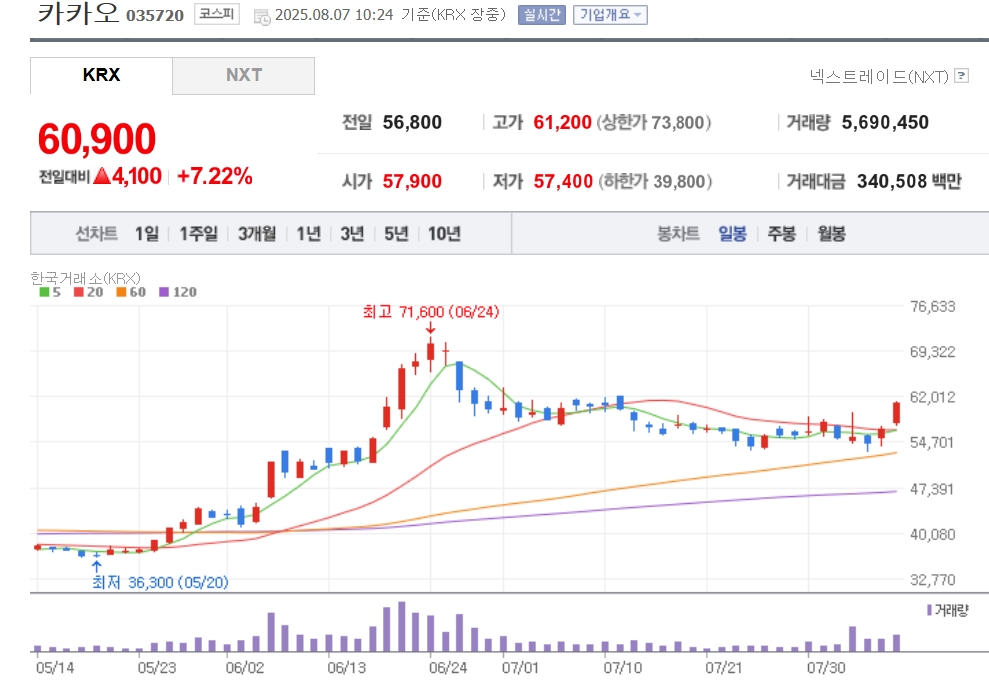
Task: Open the 기업개요 dropdown
Action: coord(610,15)
